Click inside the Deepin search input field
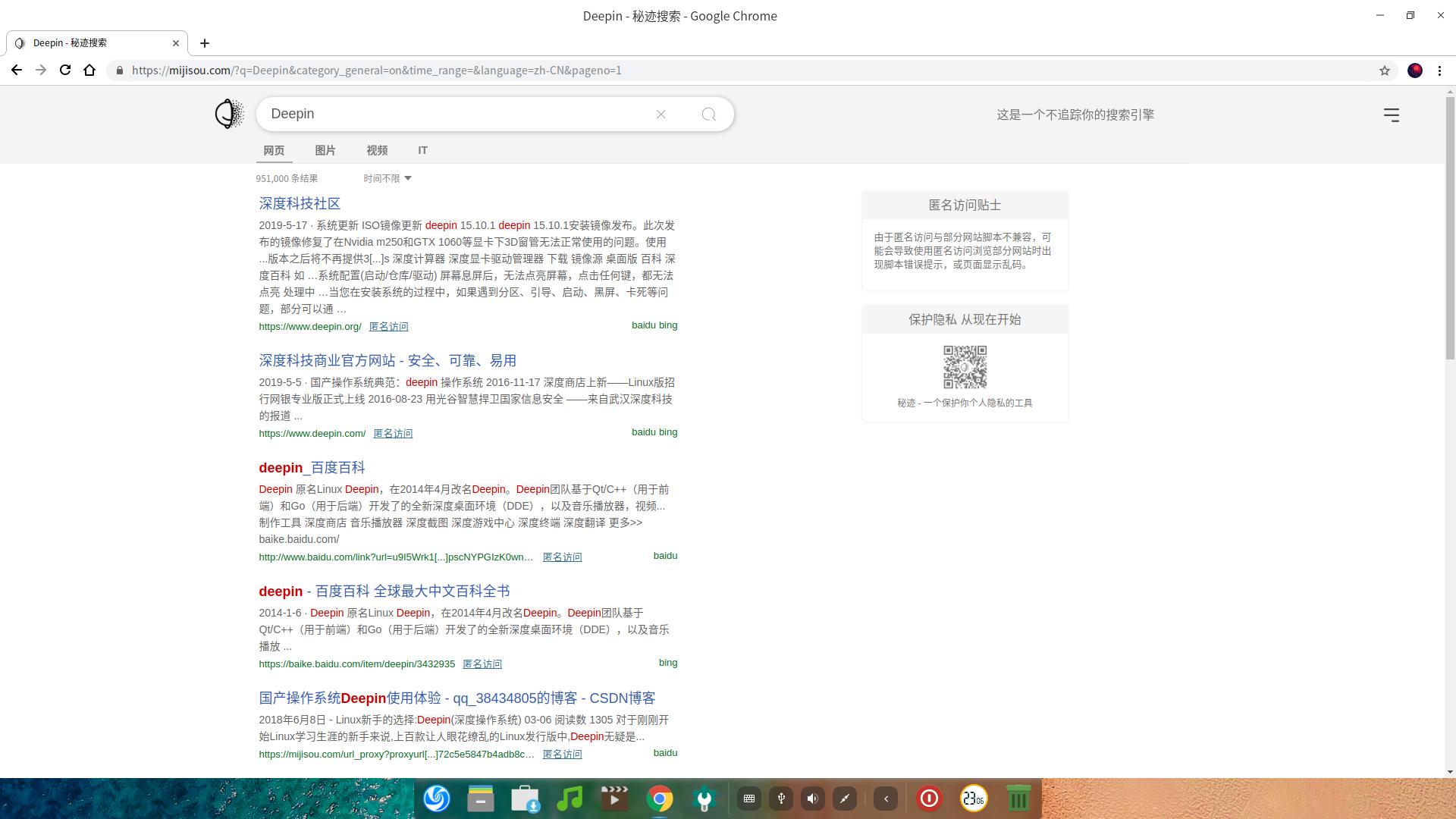Screen dimensions: 1456x819 tap(455, 114)
